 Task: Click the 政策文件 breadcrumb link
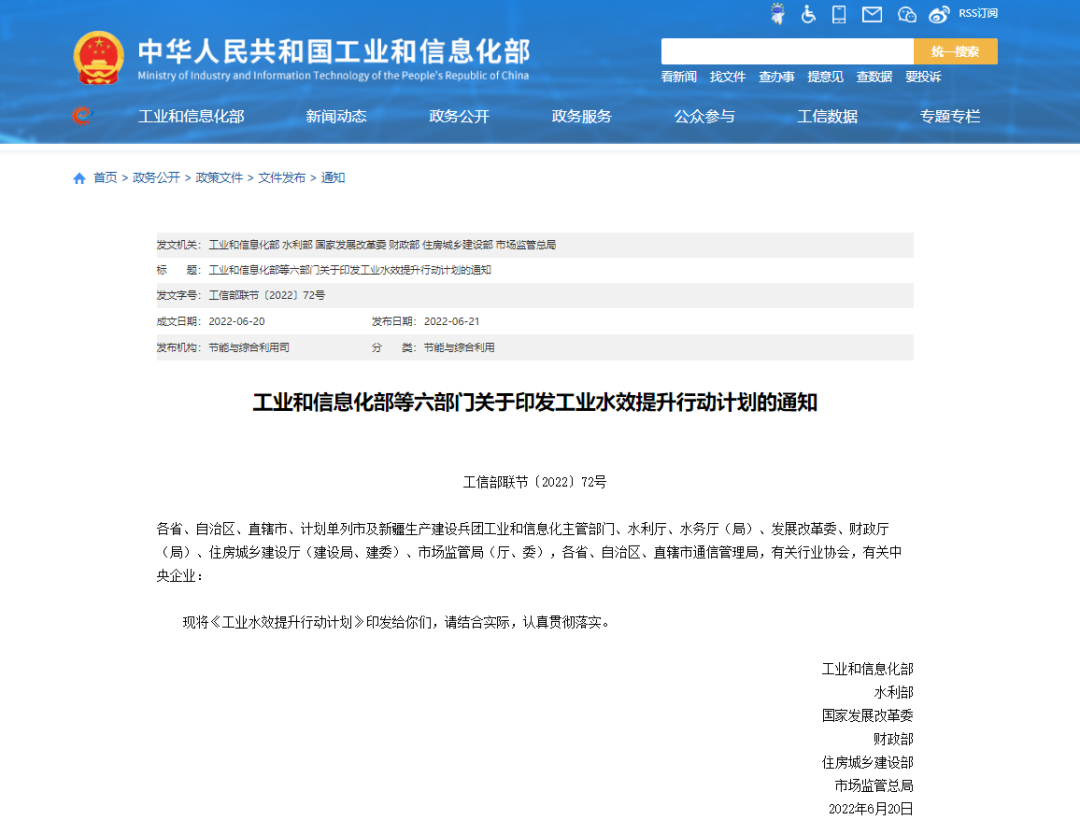point(219,178)
